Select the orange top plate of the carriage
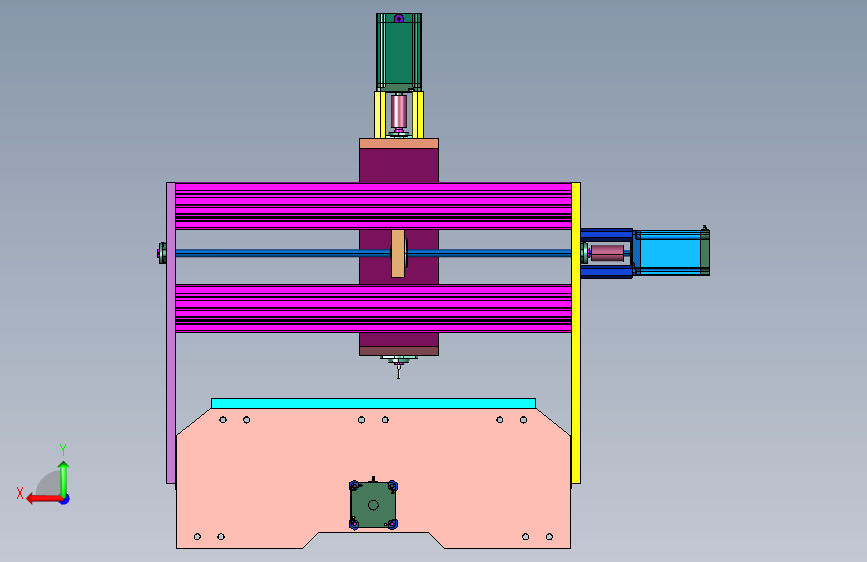 point(399,144)
